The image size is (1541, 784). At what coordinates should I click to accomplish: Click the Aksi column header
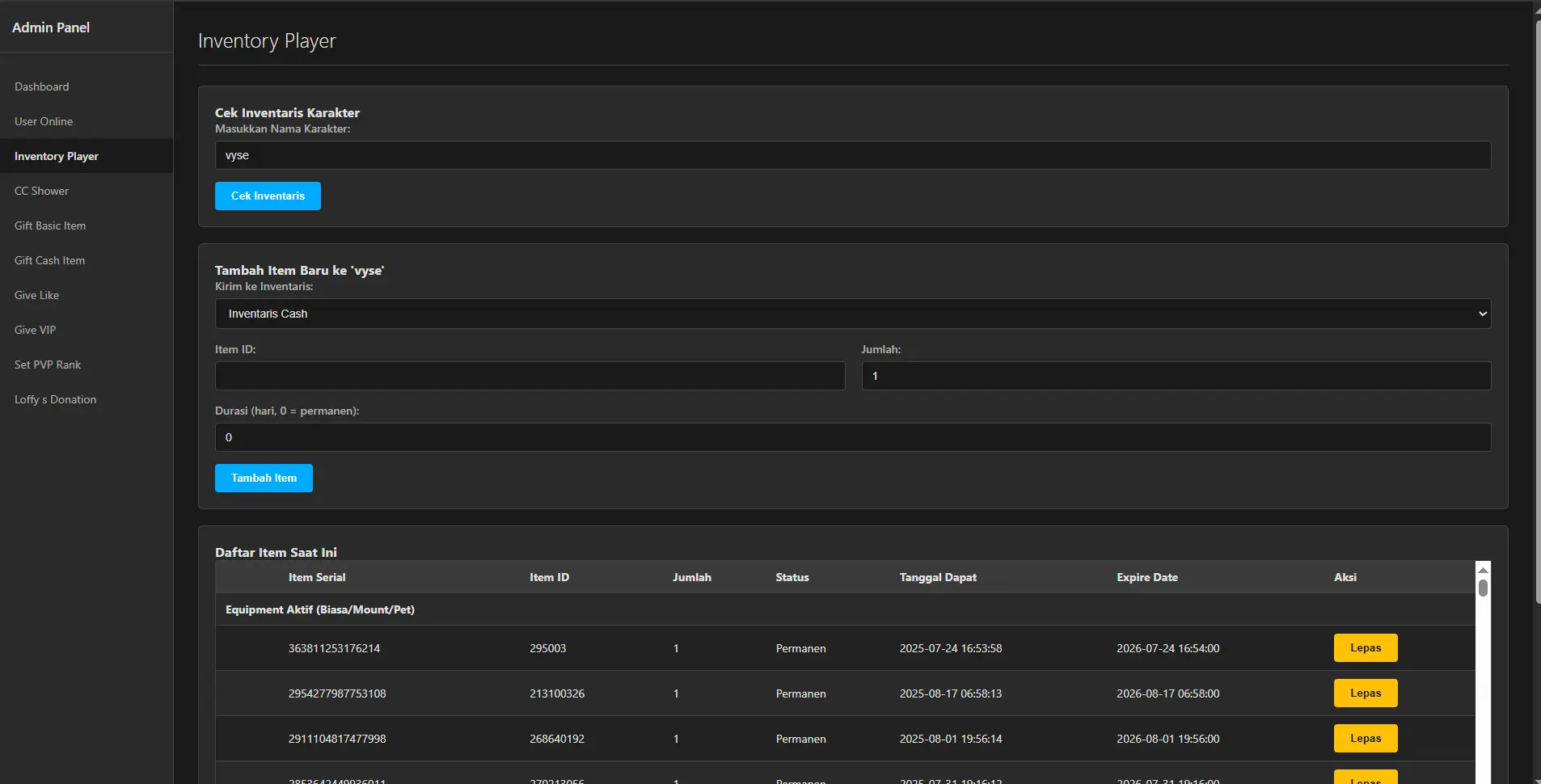[1345, 577]
